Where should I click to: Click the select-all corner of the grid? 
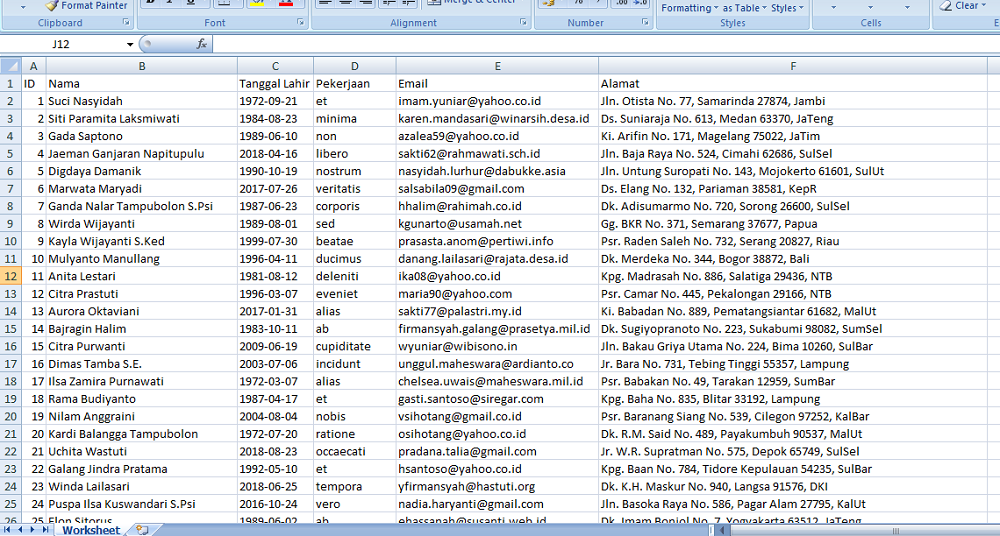click(10, 66)
